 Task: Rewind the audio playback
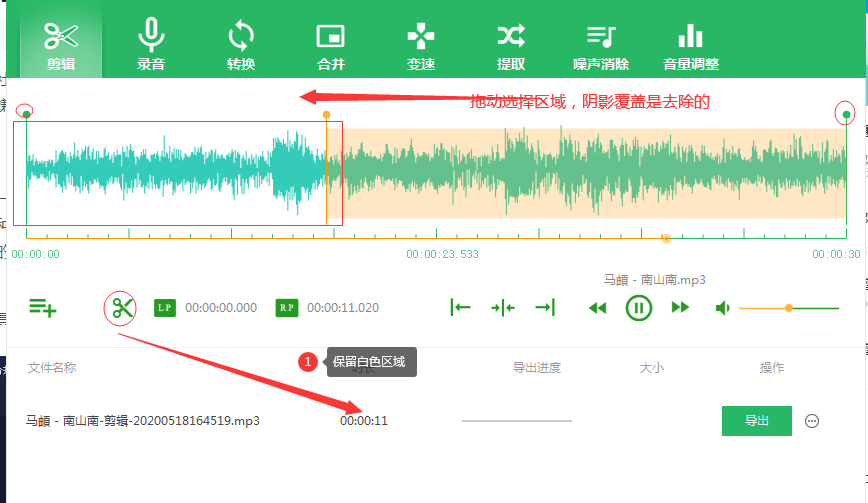click(597, 308)
